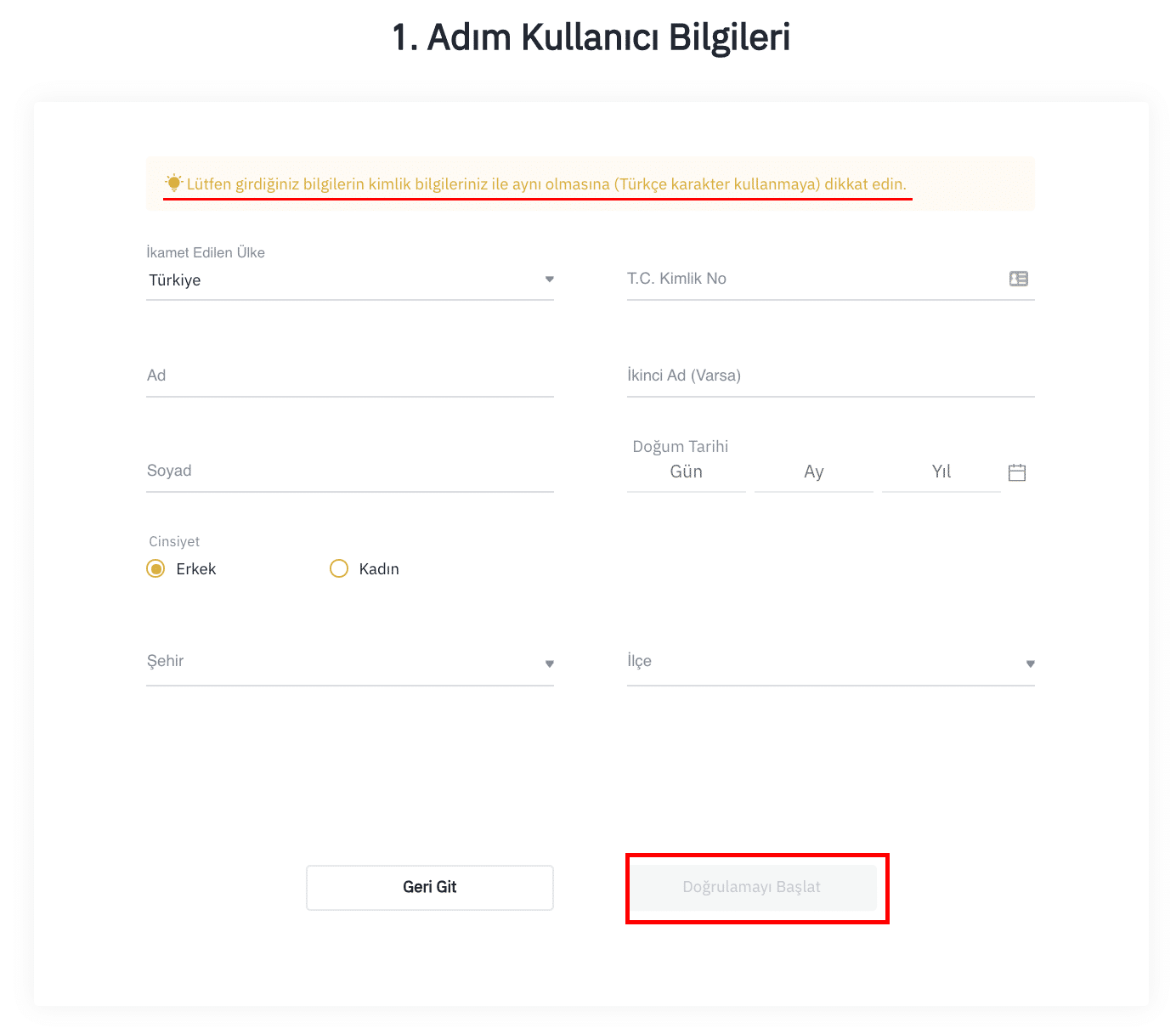The image size is (1176, 1028).
Task: Select the Kadın gender radio button
Action: pos(339,568)
